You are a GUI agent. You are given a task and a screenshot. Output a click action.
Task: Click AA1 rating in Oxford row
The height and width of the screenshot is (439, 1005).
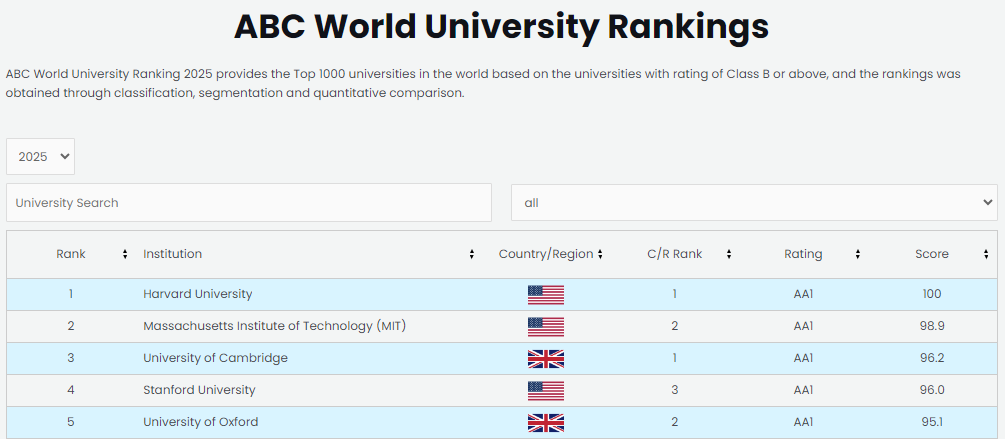(803, 422)
